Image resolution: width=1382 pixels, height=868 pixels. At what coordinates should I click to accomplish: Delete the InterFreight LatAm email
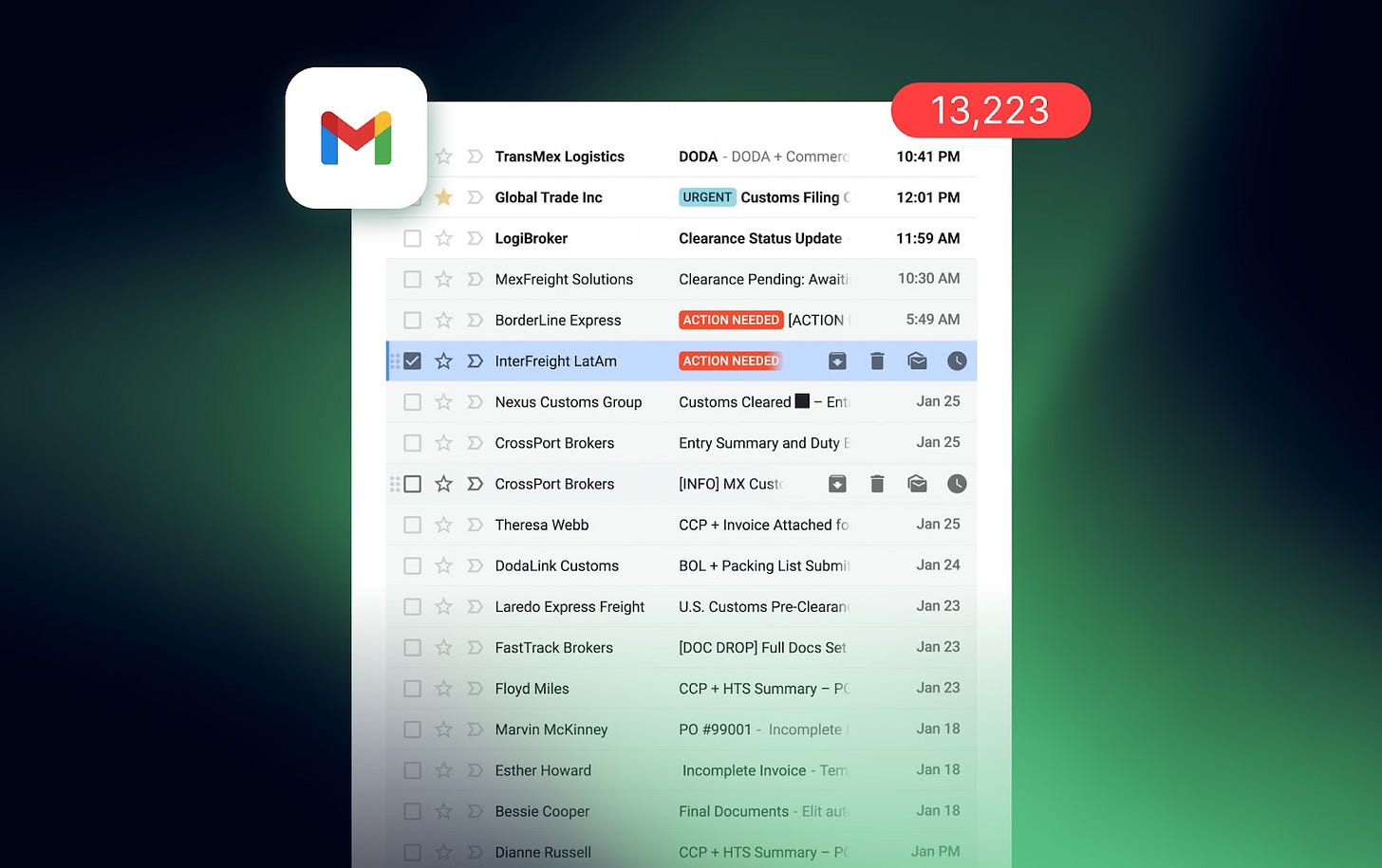tap(877, 360)
